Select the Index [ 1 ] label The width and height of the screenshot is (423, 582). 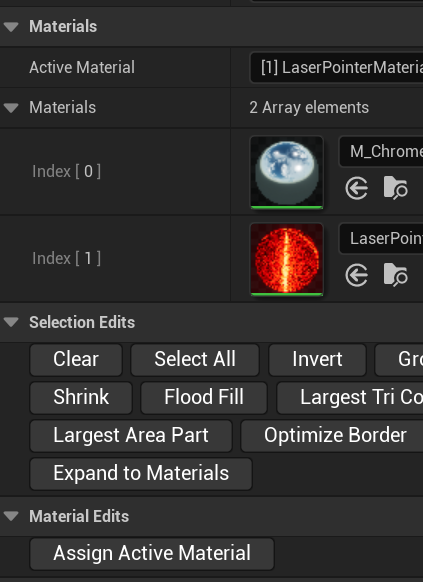(x=66, y=259)
